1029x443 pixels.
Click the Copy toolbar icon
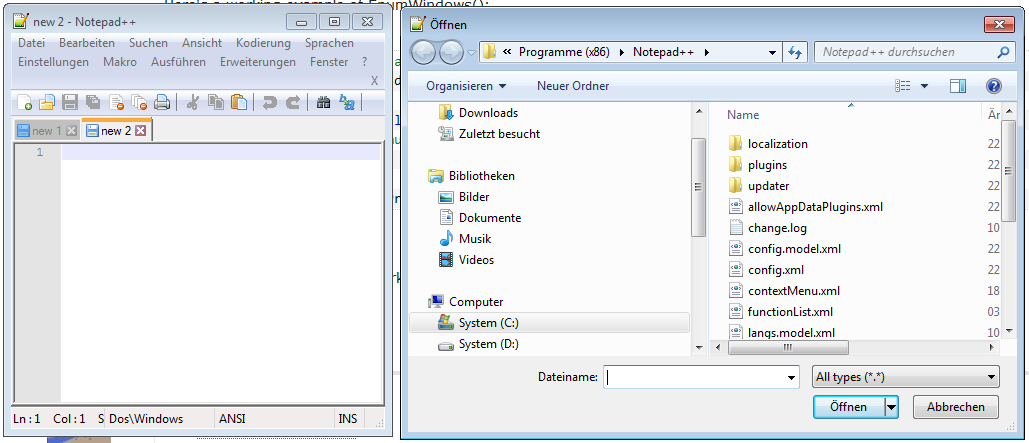pos(215,102)
